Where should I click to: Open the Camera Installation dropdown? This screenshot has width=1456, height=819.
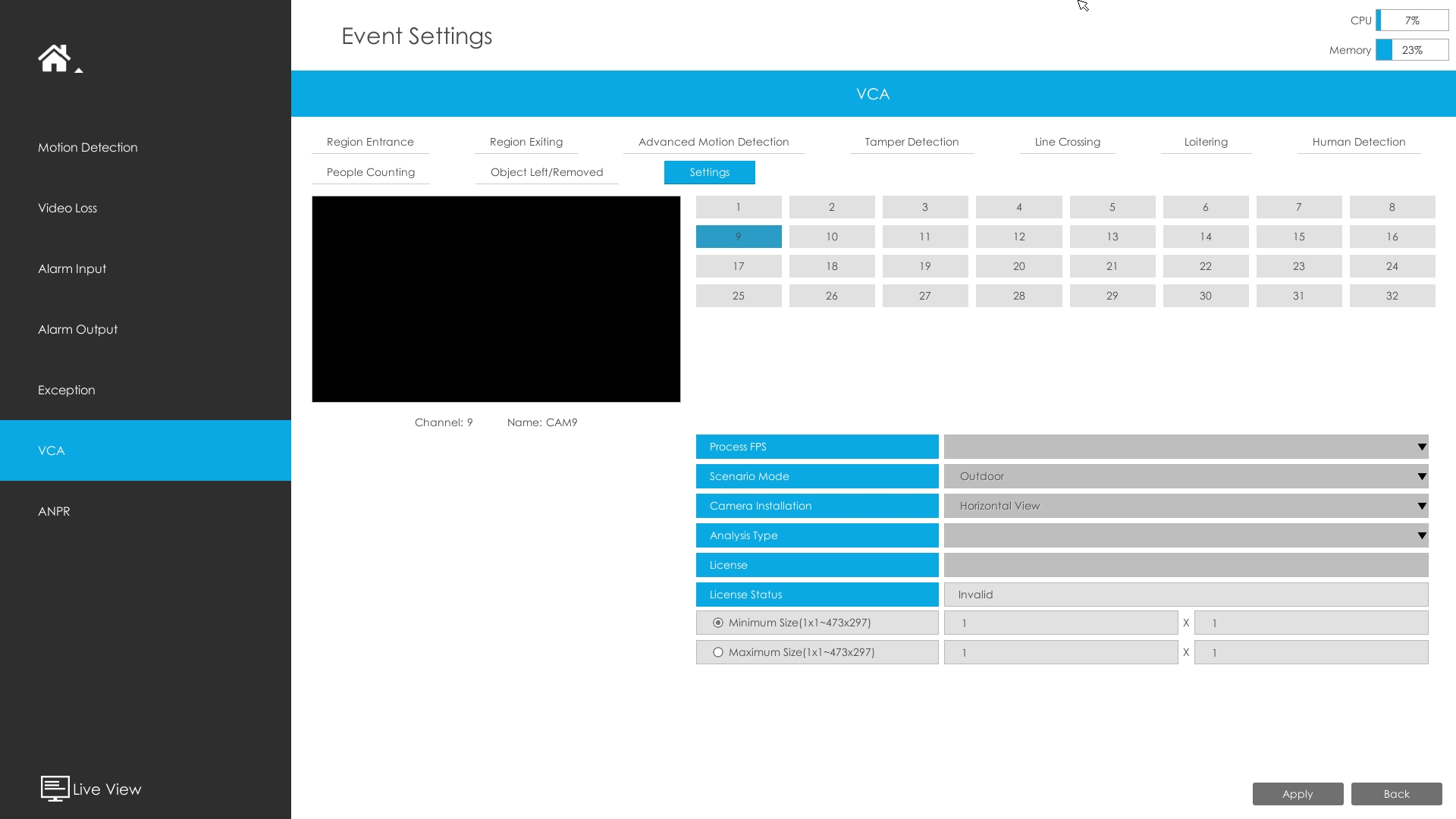point(1185,506)
